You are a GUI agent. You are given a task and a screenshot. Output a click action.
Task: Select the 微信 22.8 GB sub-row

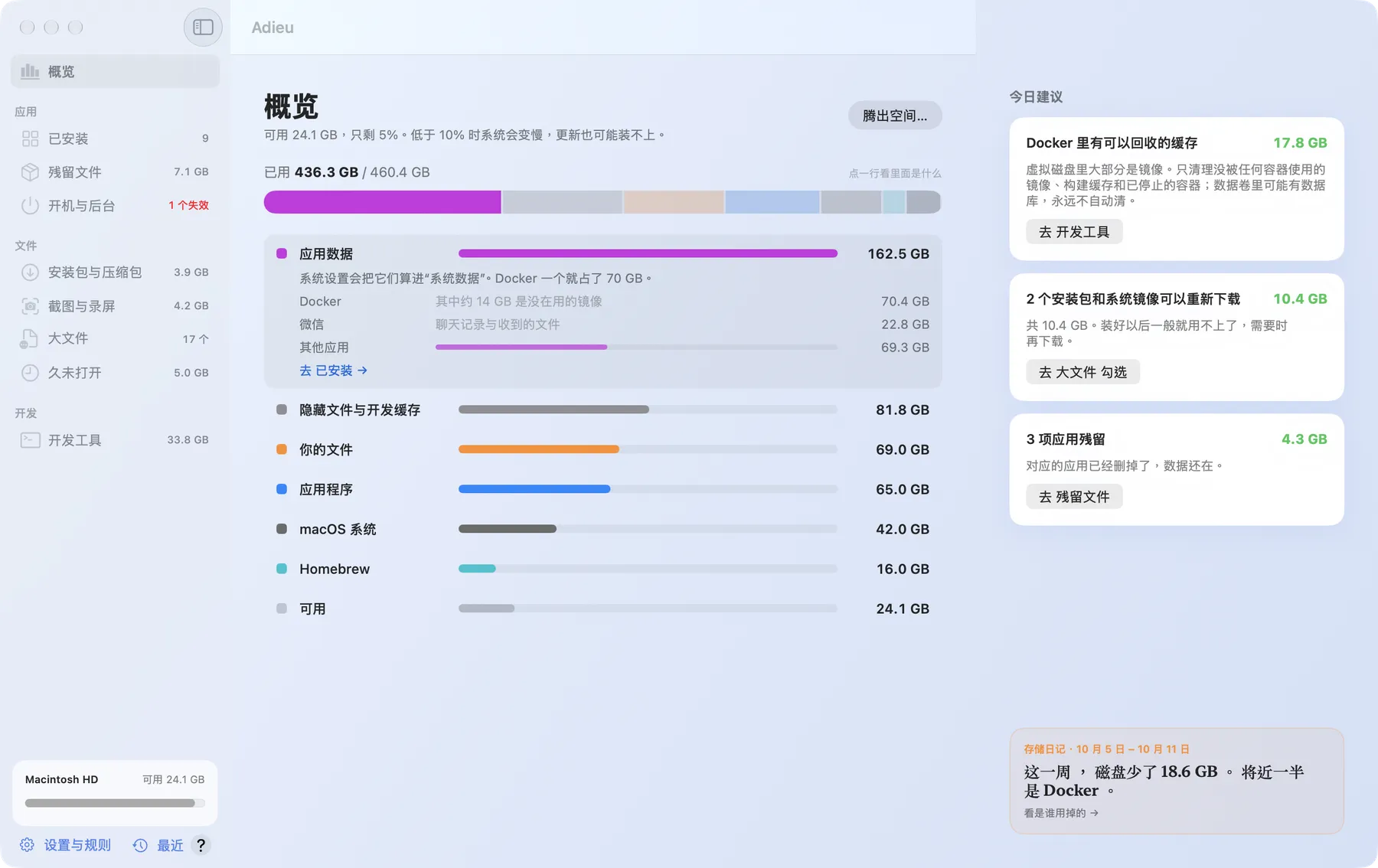pyautogui.click(x=614, y=325)
